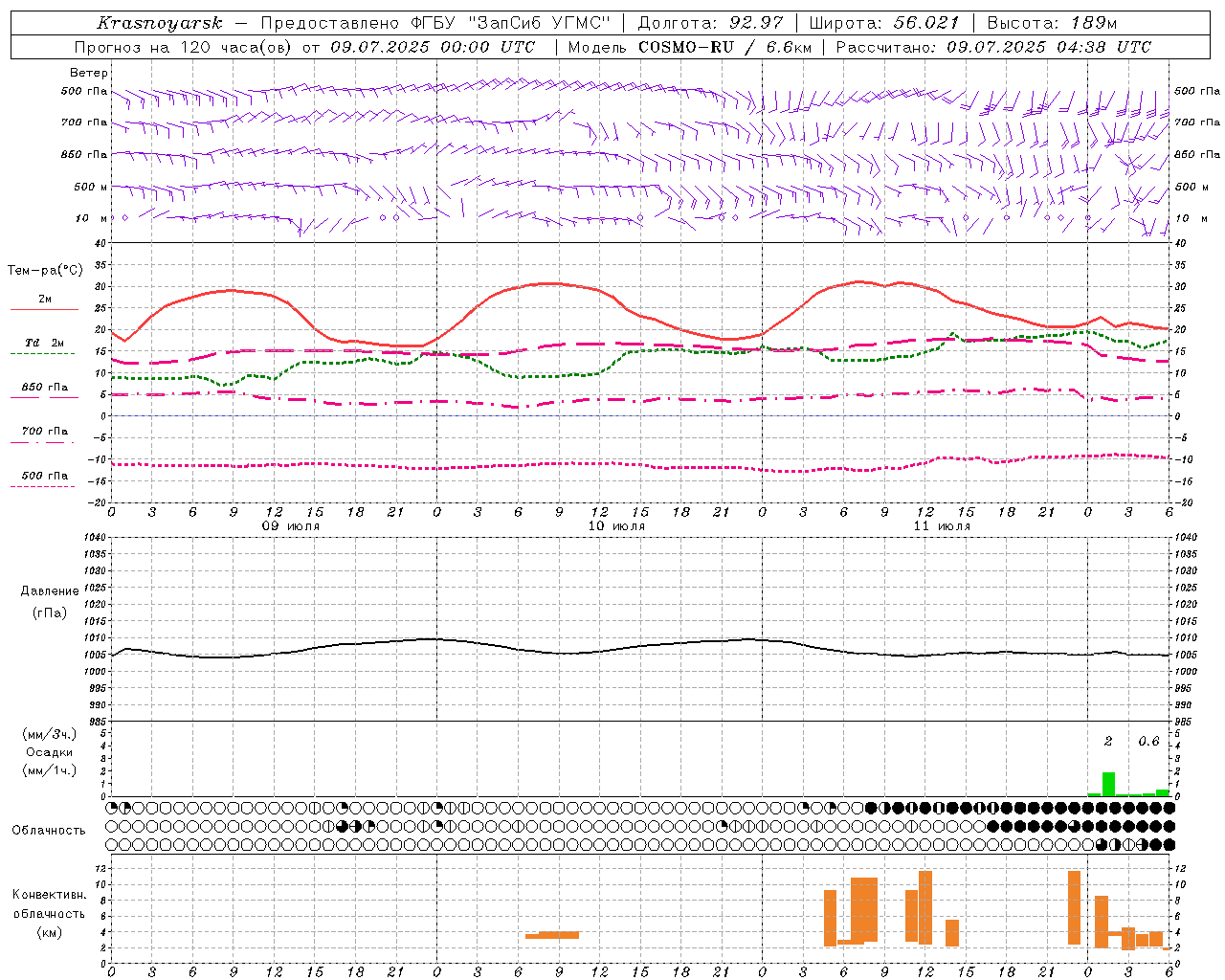Click the 'Высота: 189м' elevation value
The height and width of the screenshot is (980, 1225).
[1053, 23]
